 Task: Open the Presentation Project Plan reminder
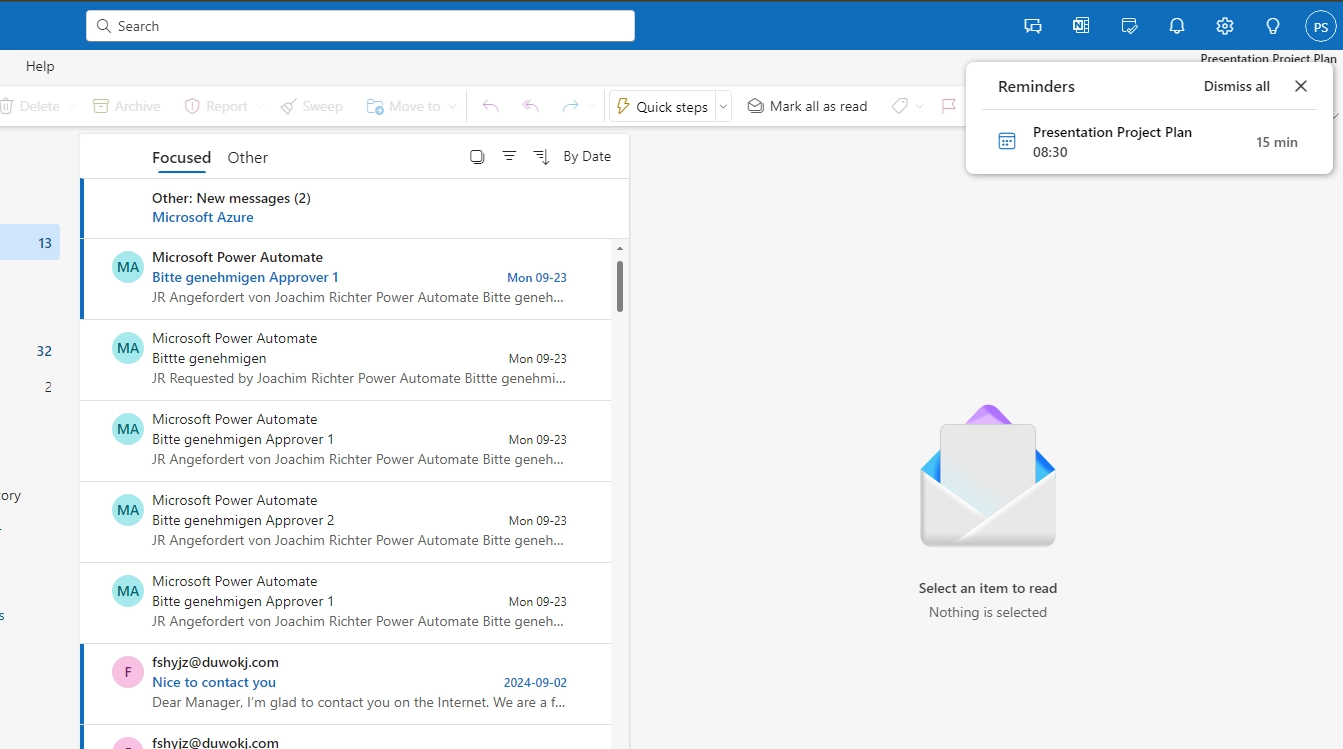[x=1149, y=142]
